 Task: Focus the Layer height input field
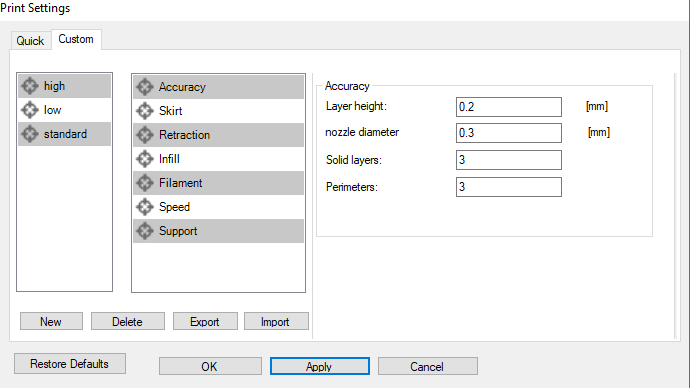point(509,107)
